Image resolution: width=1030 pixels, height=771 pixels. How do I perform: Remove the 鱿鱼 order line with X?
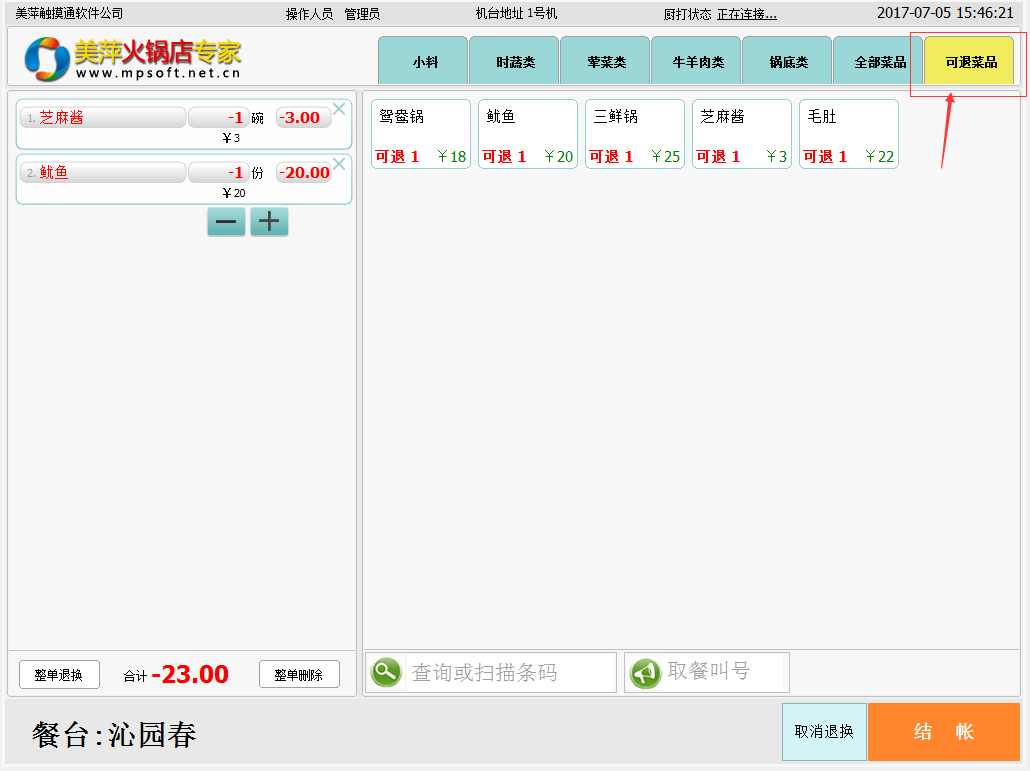[339, 164]
